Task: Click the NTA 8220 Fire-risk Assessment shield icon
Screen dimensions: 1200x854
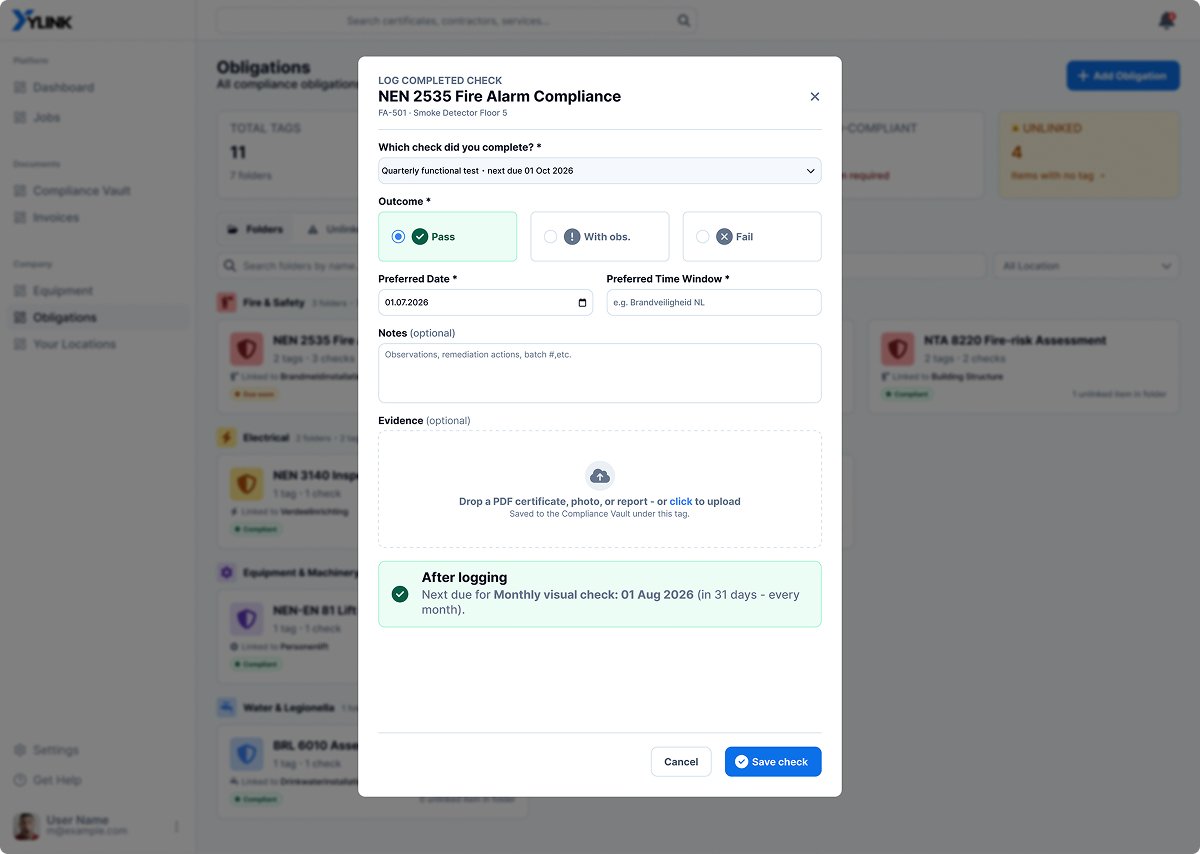Action: pyautogui.click(x=897, y=349)
